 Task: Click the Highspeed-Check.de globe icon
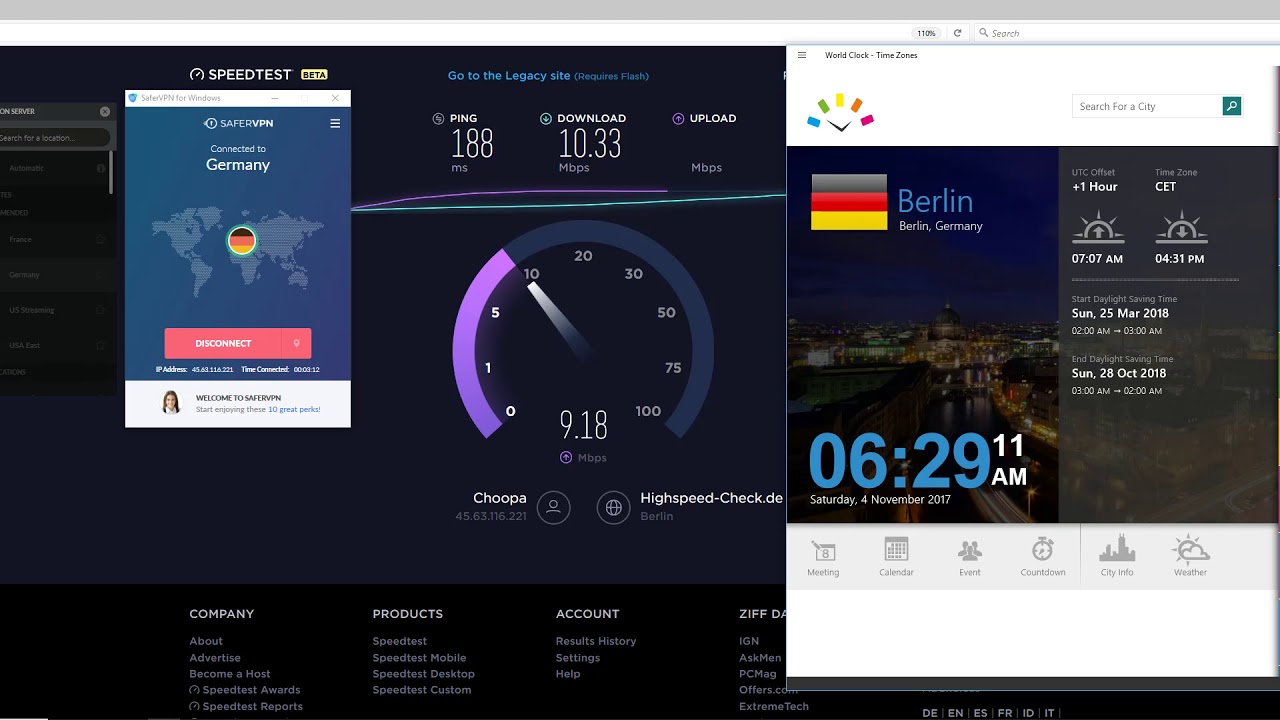(613, 507)
